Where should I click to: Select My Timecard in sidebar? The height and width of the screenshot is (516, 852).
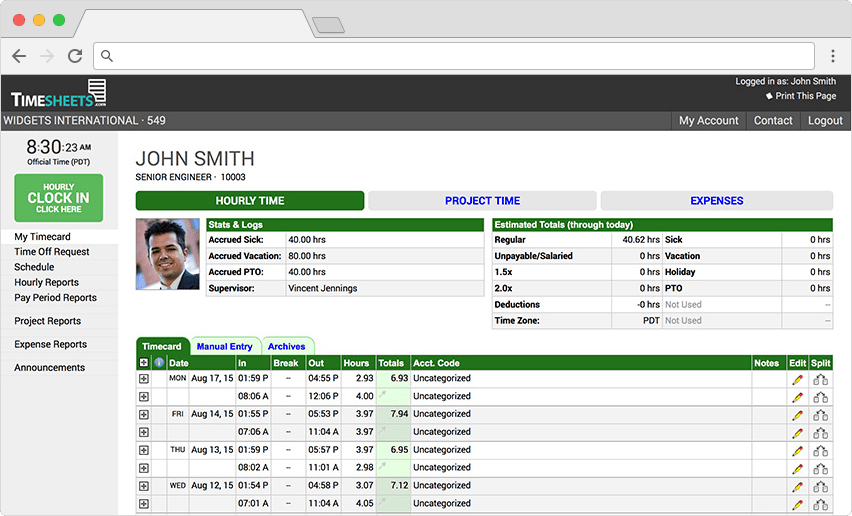click(42, 237)
